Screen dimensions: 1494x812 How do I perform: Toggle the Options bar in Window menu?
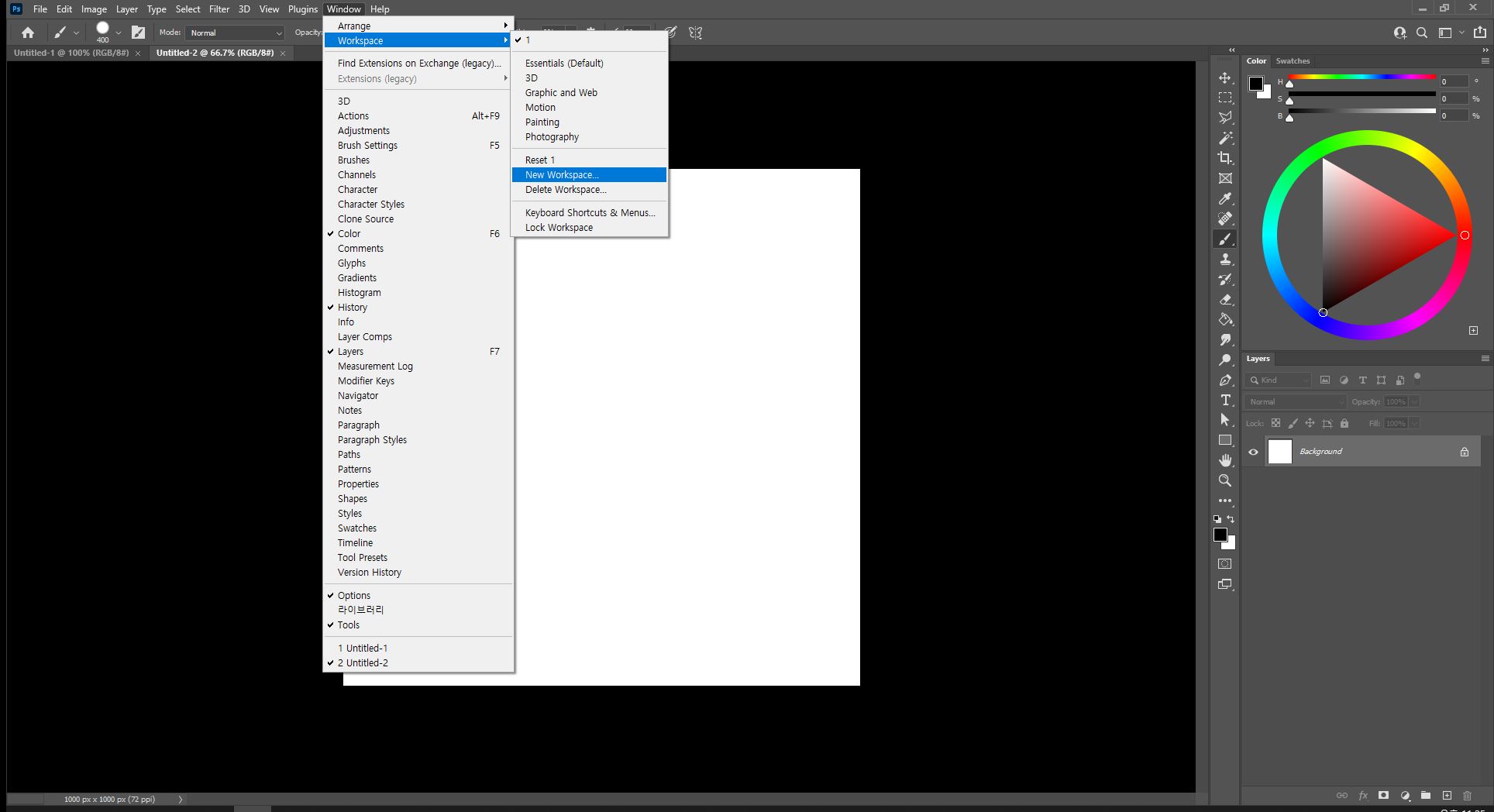(x=418, y=595)
